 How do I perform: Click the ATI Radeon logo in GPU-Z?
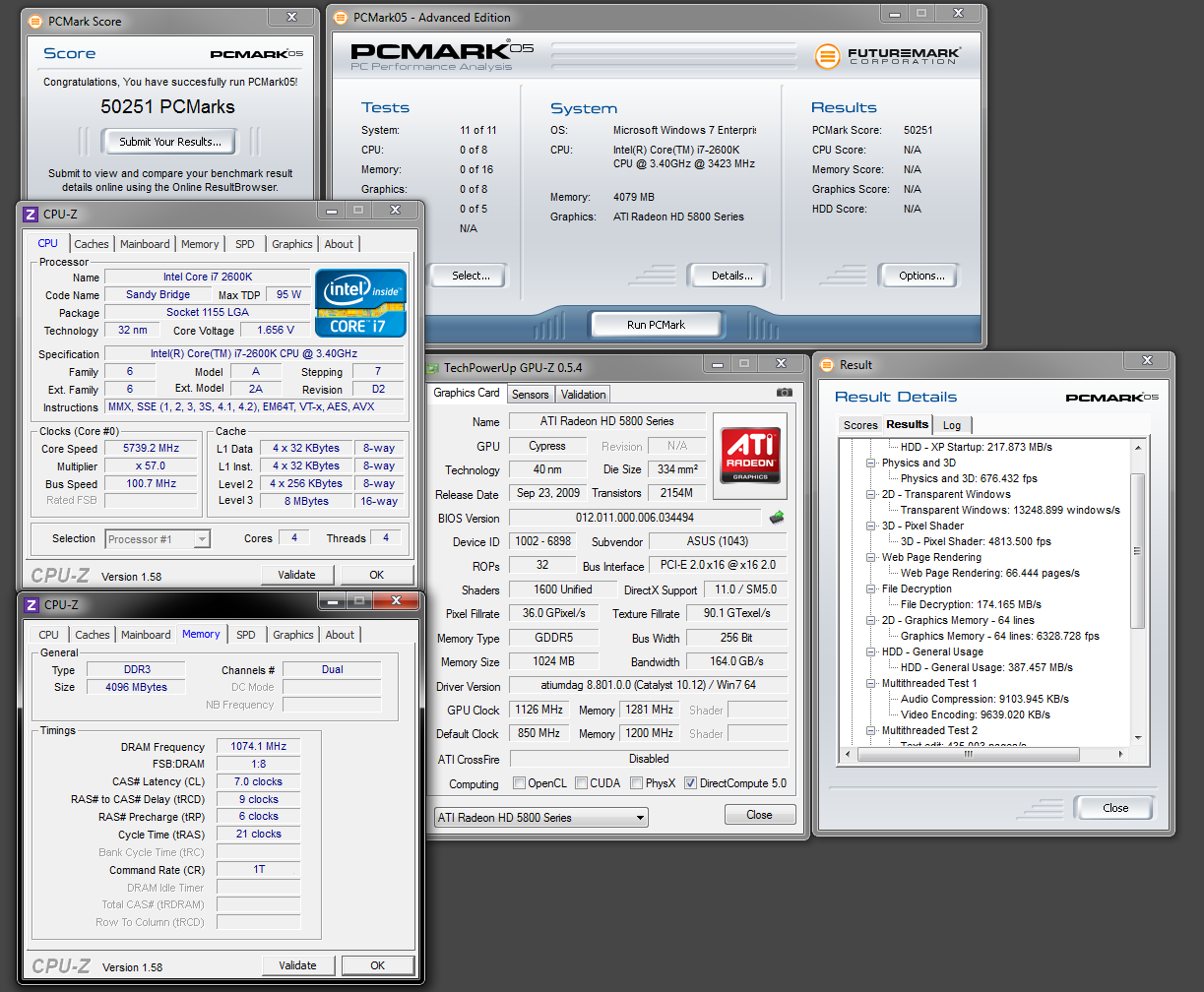751,456
